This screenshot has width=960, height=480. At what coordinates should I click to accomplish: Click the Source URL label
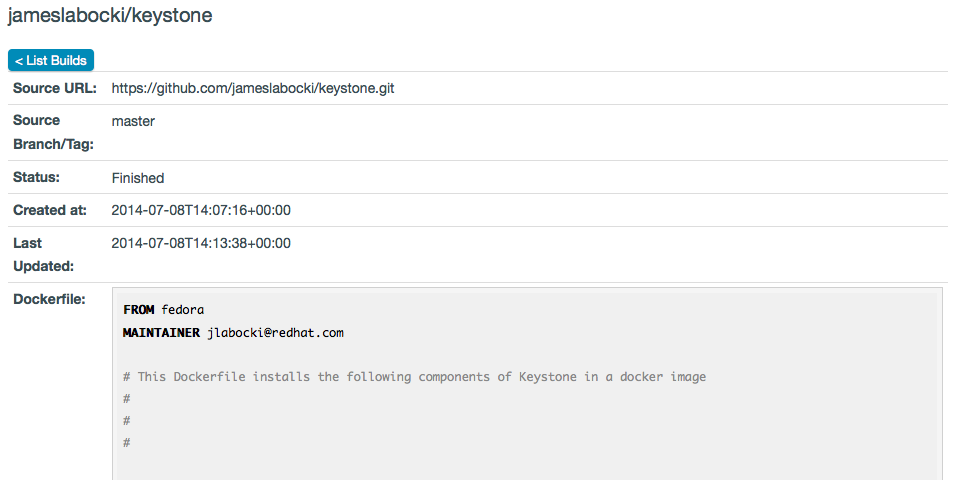pos(55,88)
